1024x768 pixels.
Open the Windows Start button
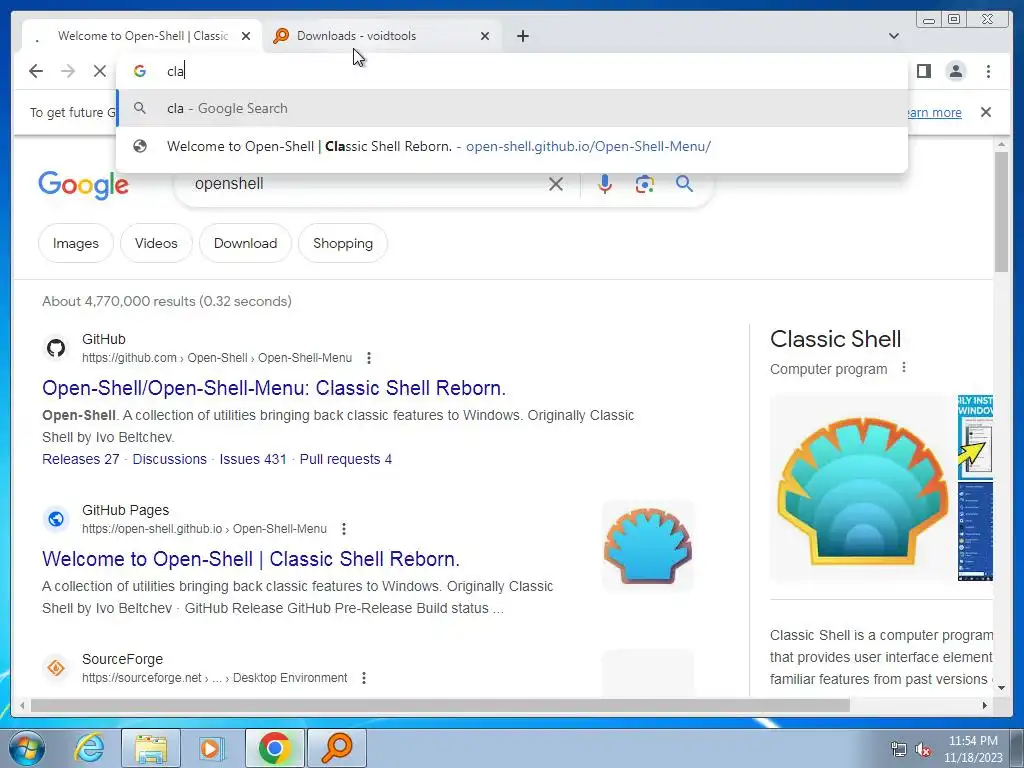pos(27,748)
